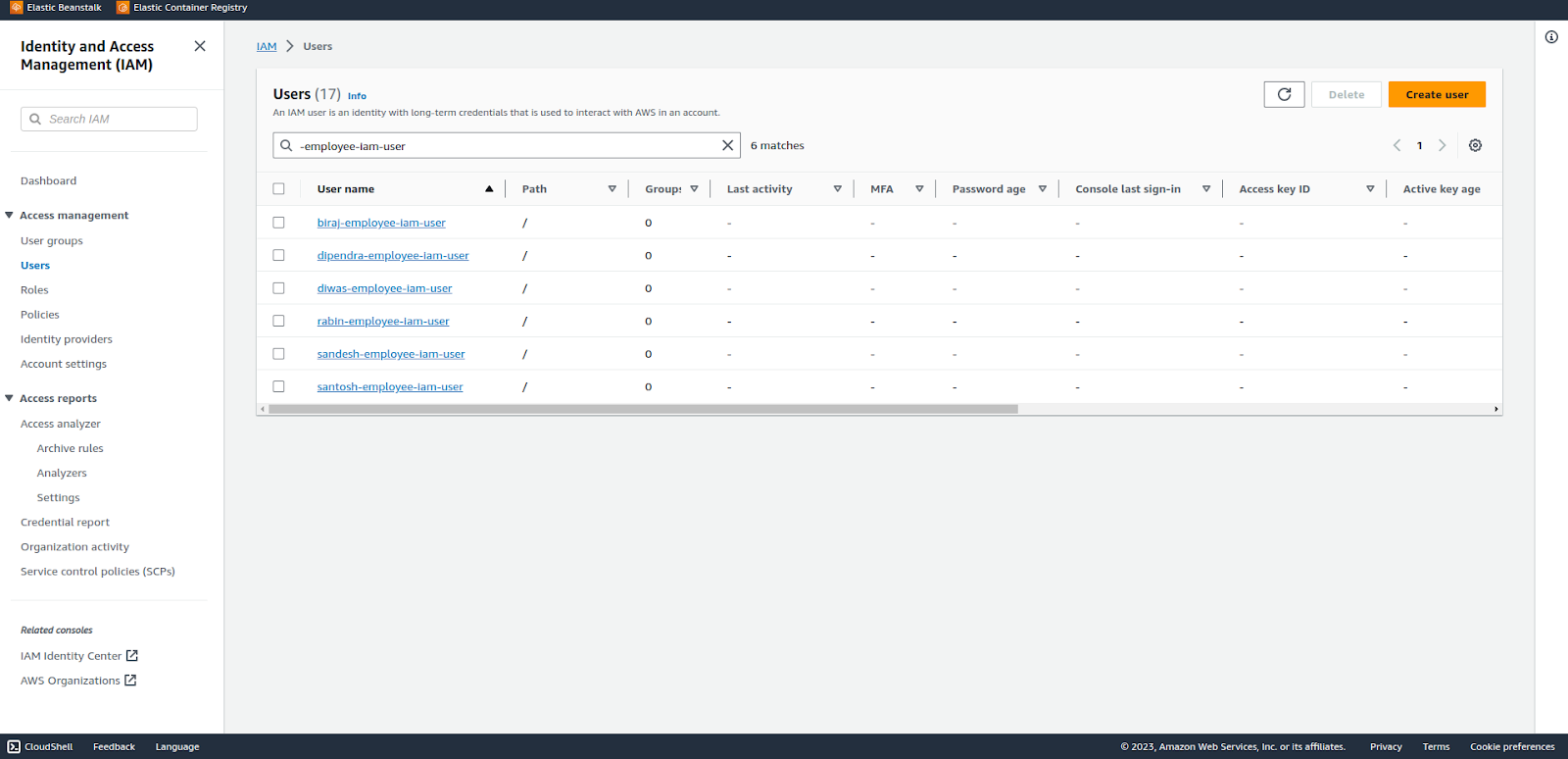Sort by MFA column arrow
The height and width of the screenshot is (759, 1568).
coord(919,188)
